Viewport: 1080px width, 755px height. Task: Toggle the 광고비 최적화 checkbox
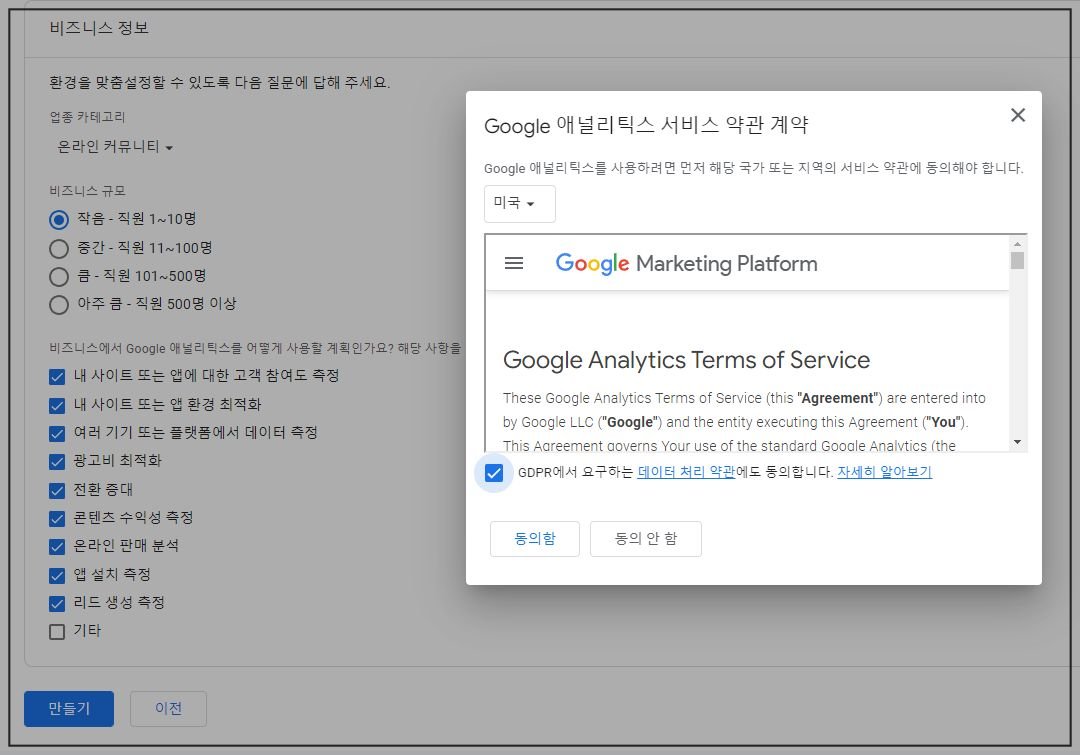57,462
